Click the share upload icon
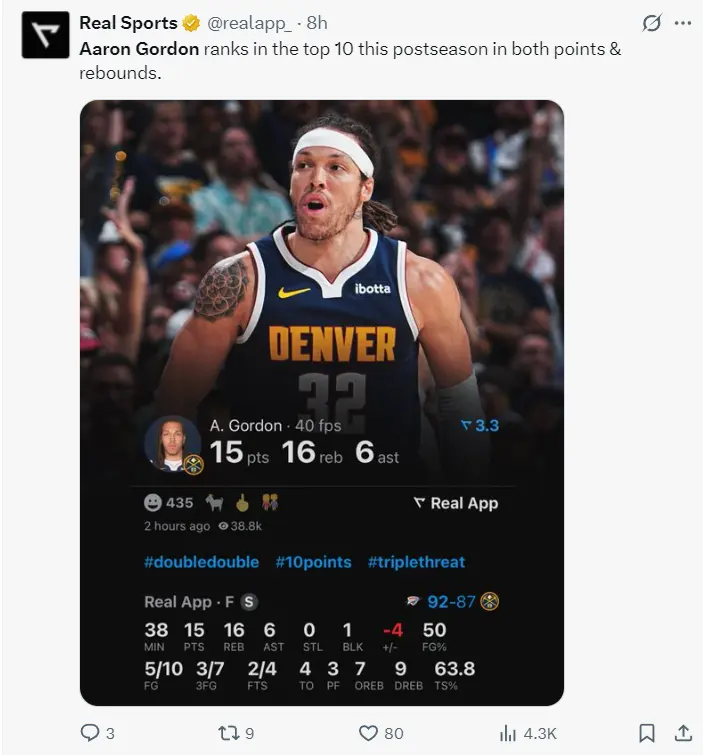This screenshot has width=703, height=755. point(683,733)
